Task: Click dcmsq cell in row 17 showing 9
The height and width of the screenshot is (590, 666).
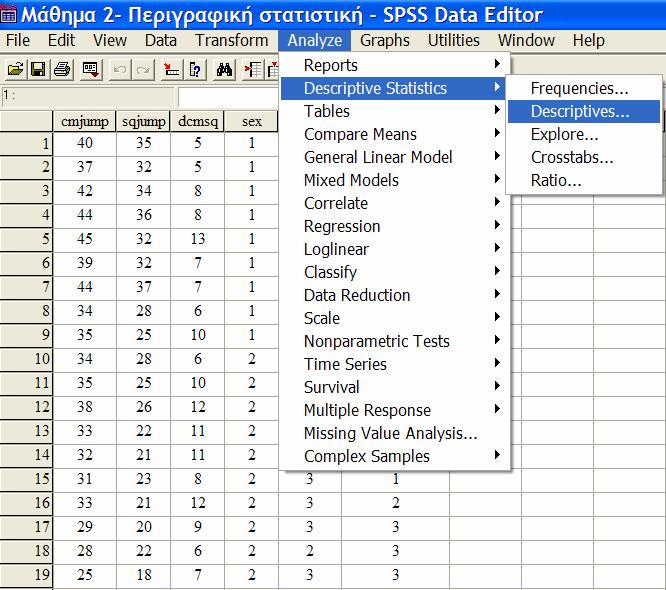Action: coord(198,527)
